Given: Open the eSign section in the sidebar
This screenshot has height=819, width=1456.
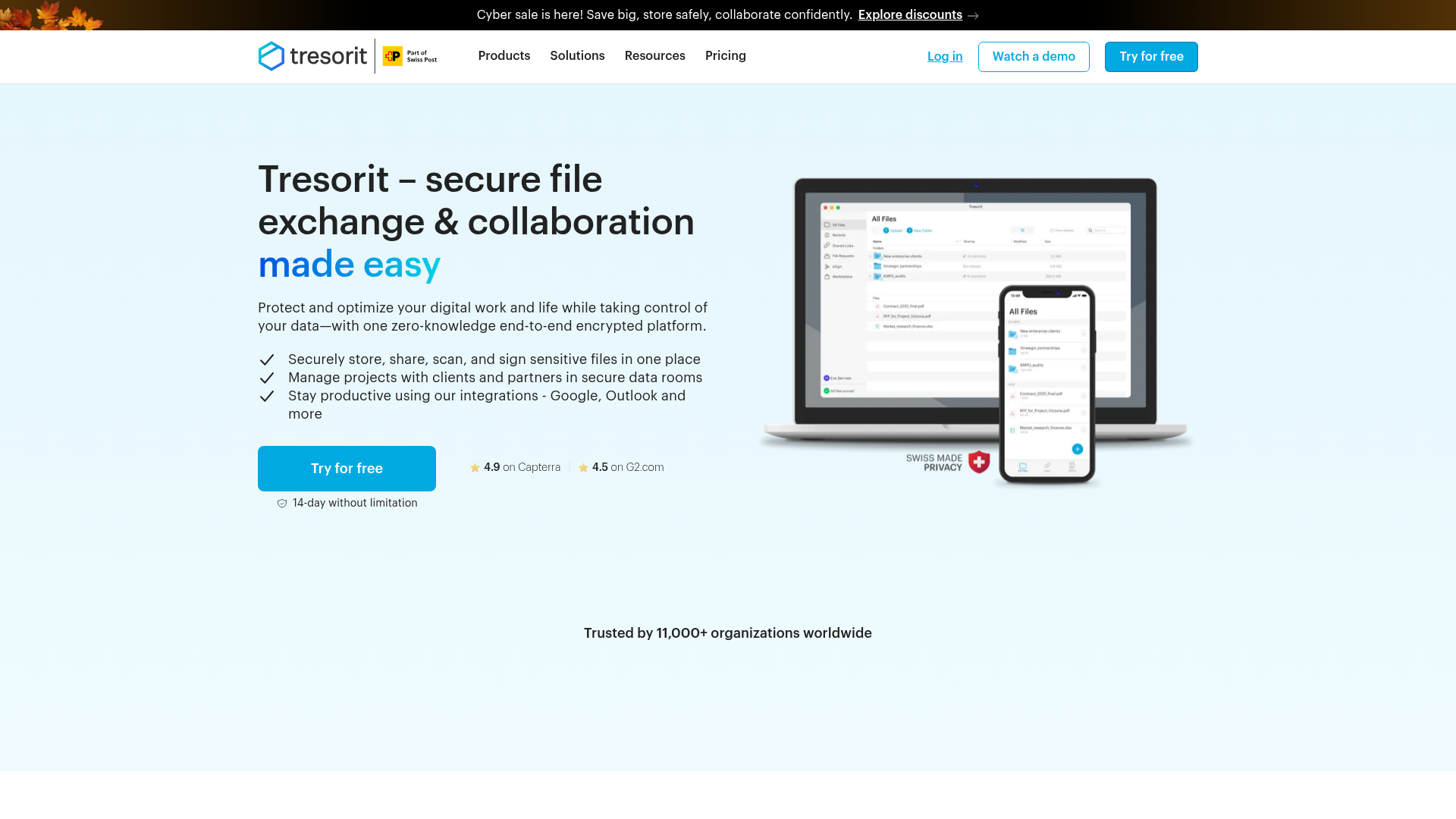Looking at the screenshot, I should coord(837,266).
